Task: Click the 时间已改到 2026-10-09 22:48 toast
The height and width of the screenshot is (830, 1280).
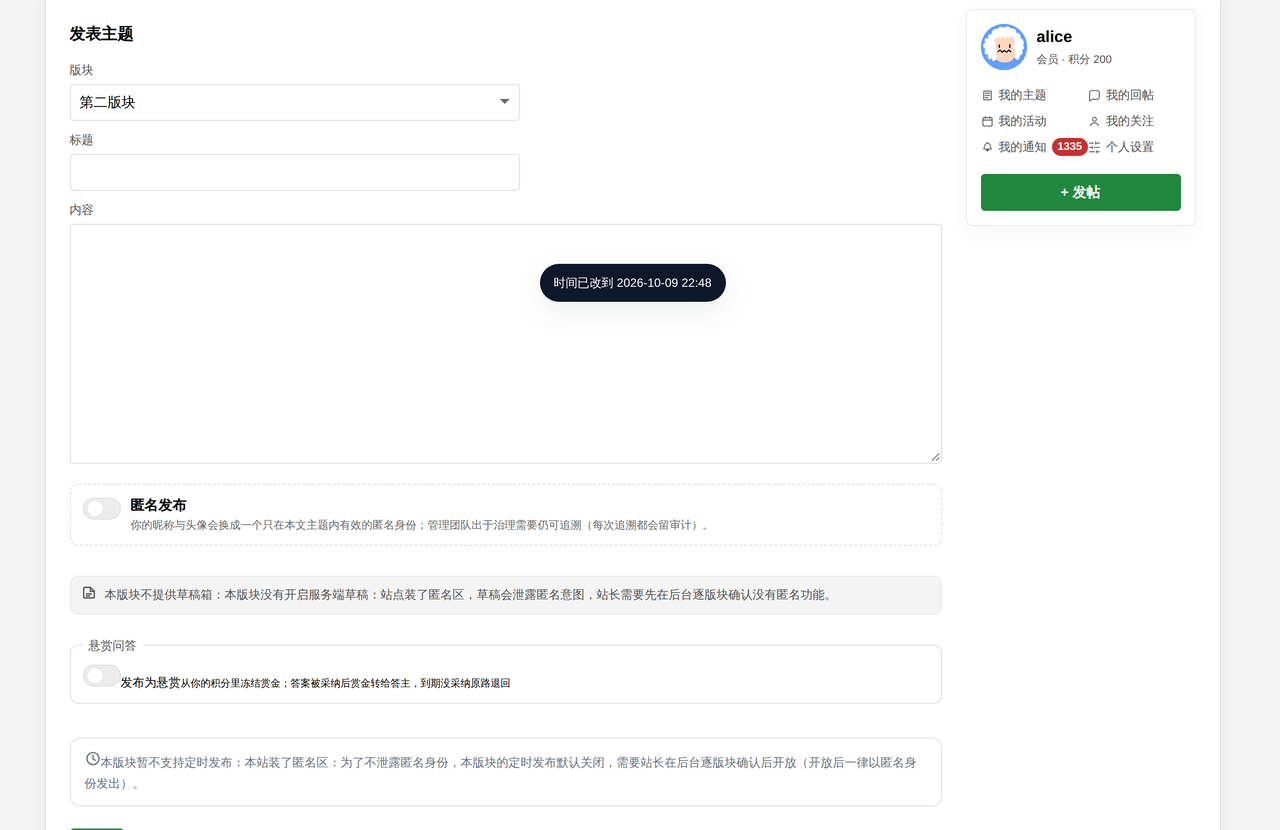Action: coord(633,283)
